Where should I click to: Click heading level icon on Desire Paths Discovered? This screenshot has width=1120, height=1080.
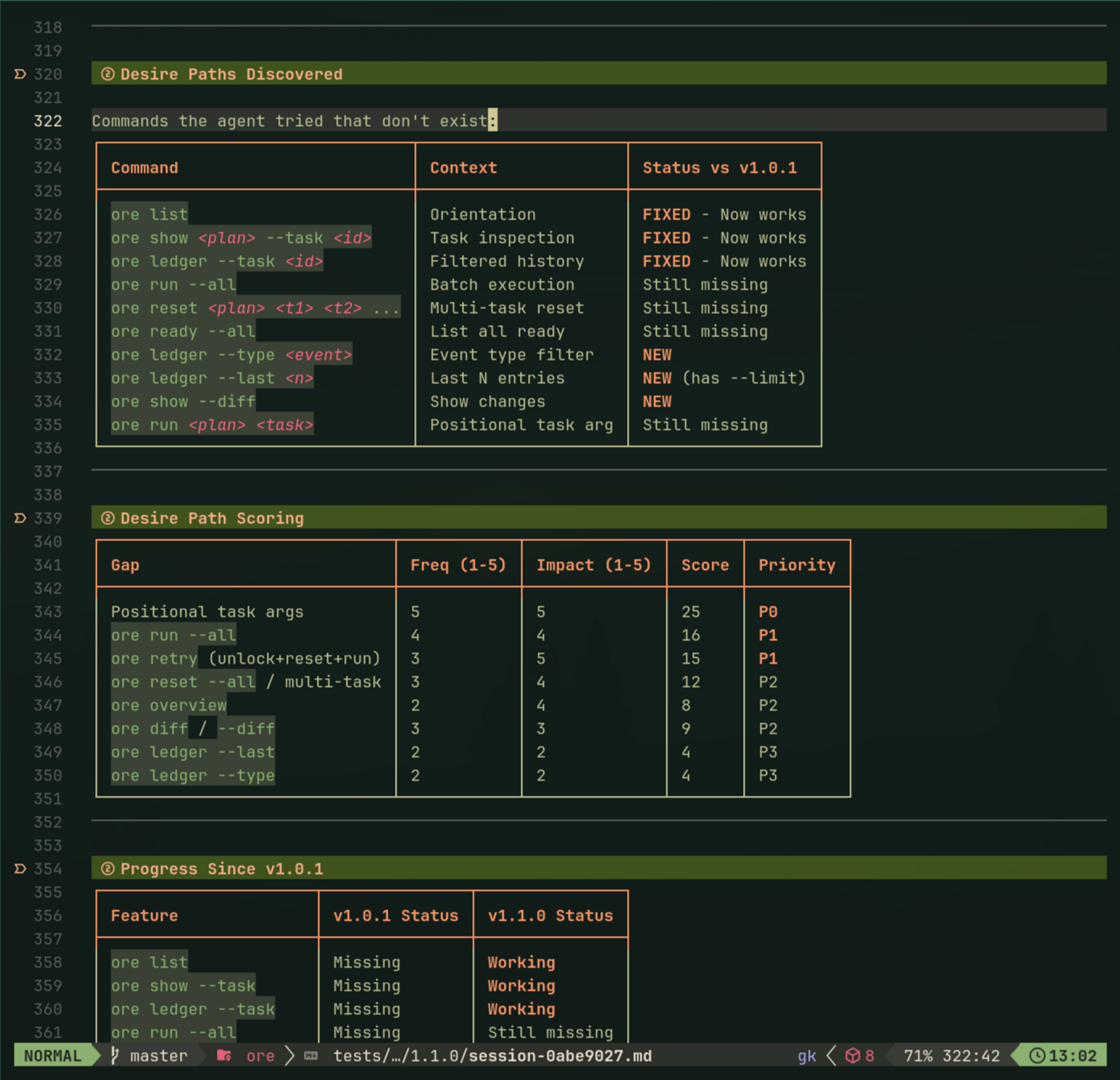[107, 74]
